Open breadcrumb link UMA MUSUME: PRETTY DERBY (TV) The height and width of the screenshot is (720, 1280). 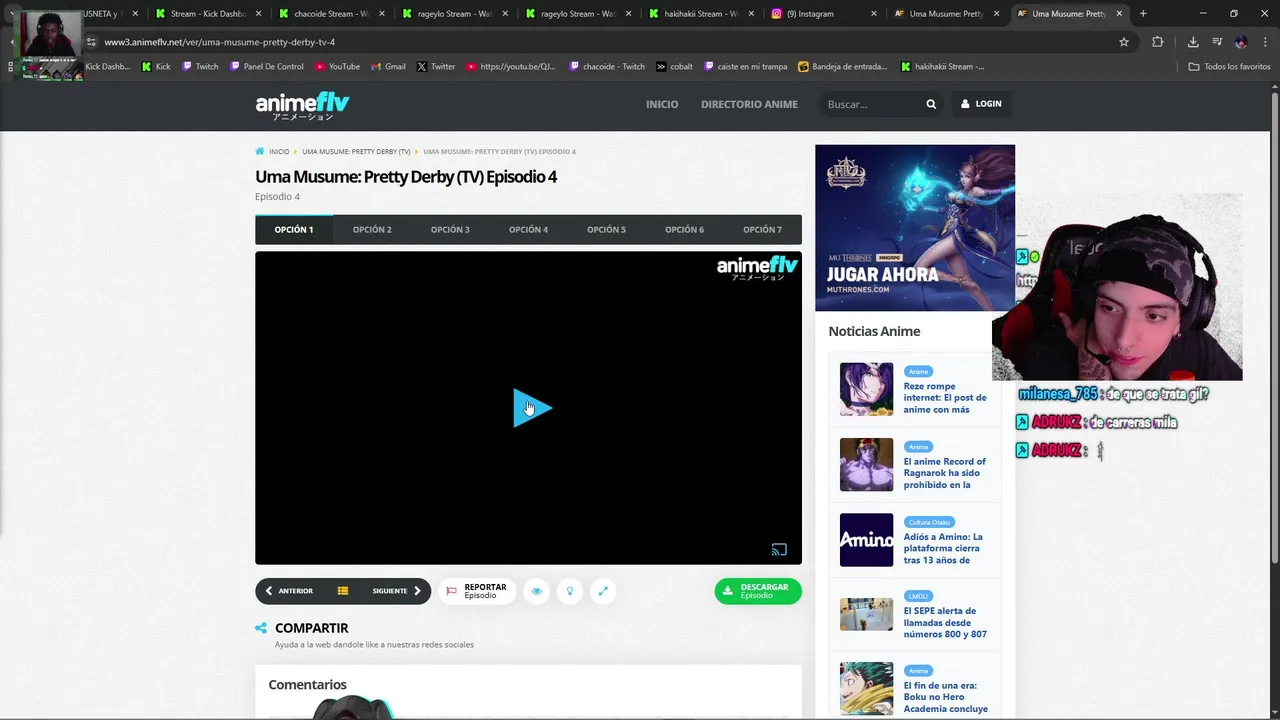[356, 152]
